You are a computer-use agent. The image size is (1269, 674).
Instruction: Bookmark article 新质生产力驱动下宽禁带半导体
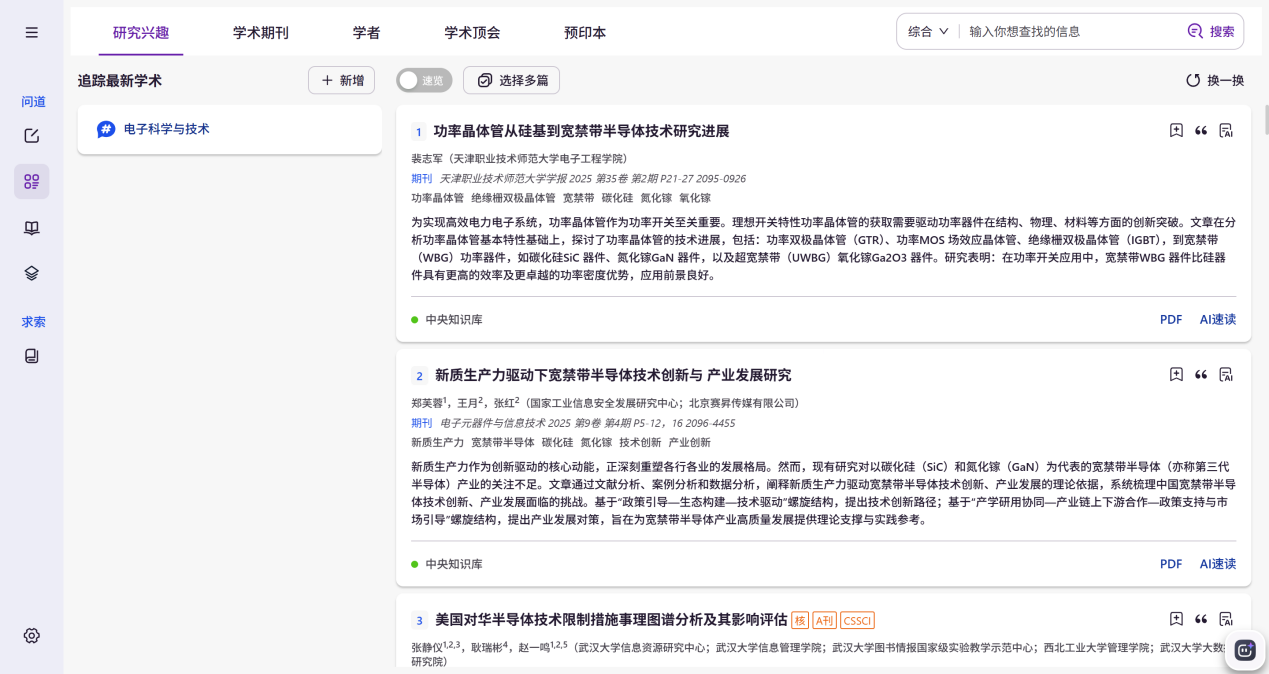tap(1176, 374)
